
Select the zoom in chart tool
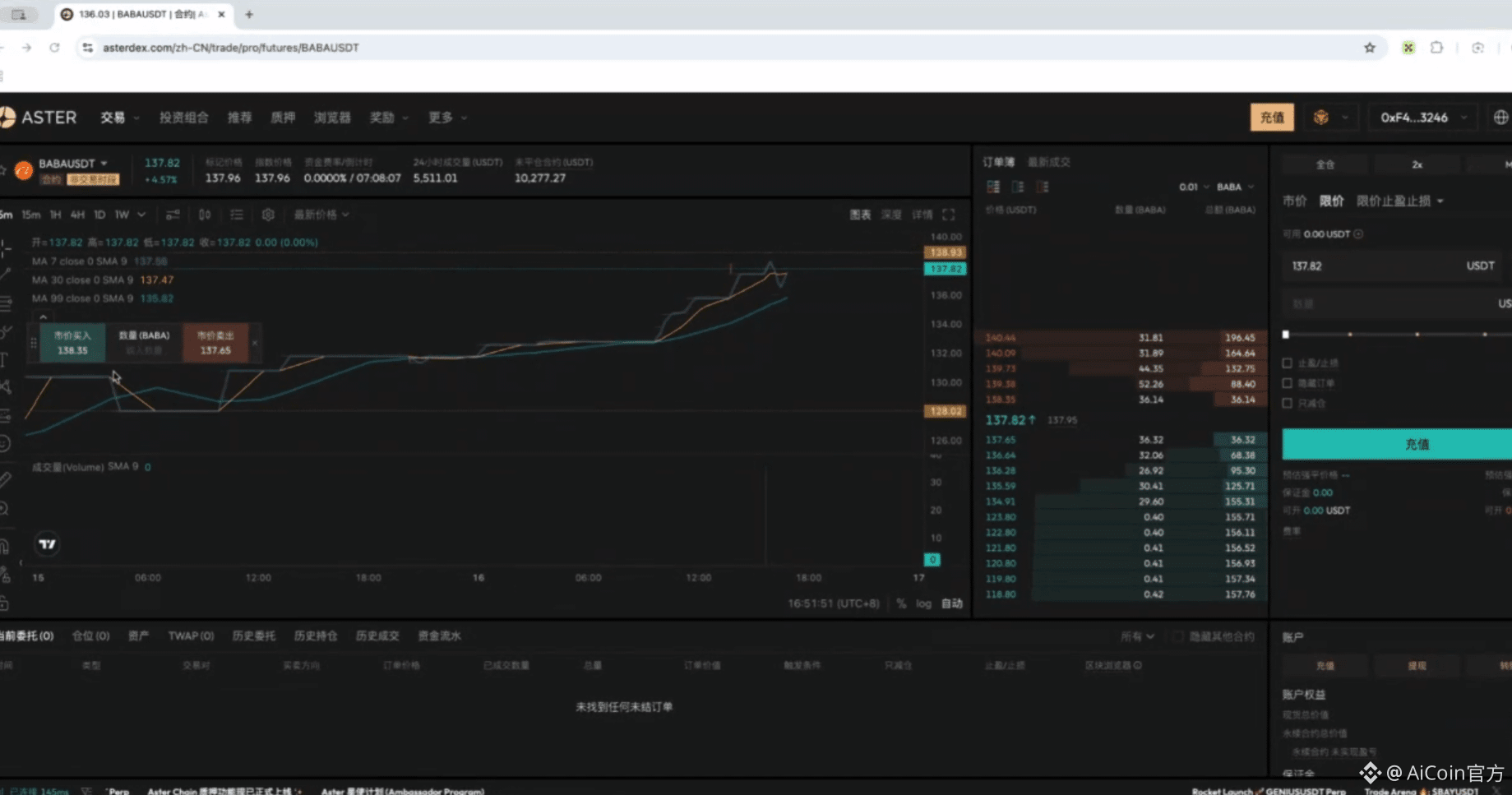[x=5, y=509]
